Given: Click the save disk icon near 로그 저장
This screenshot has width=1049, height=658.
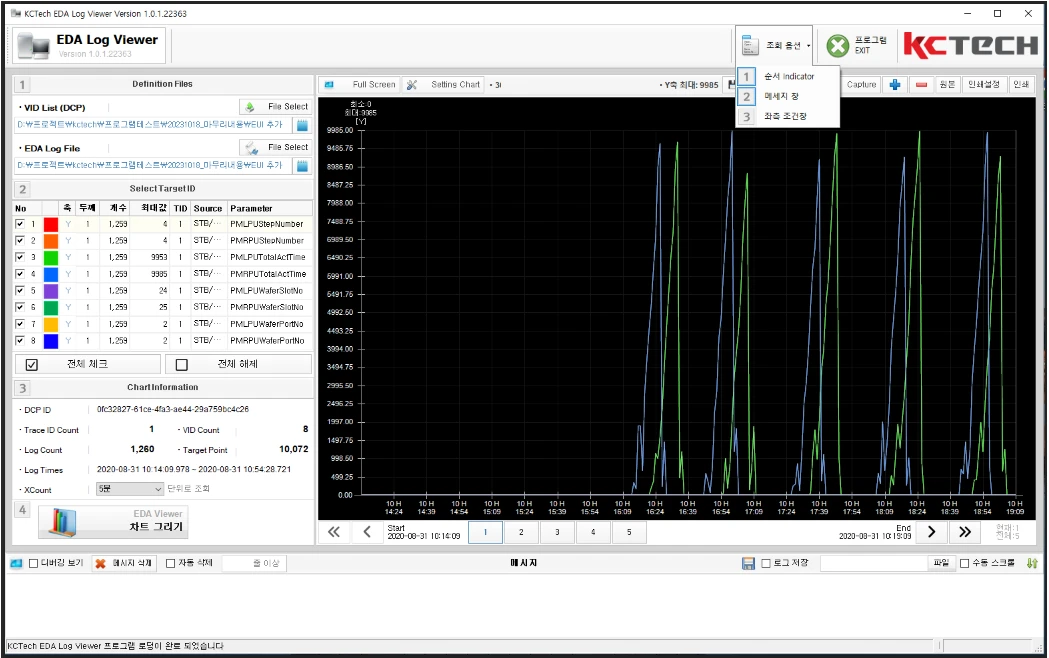Looking at the screenshot, I should coord(749,564).
